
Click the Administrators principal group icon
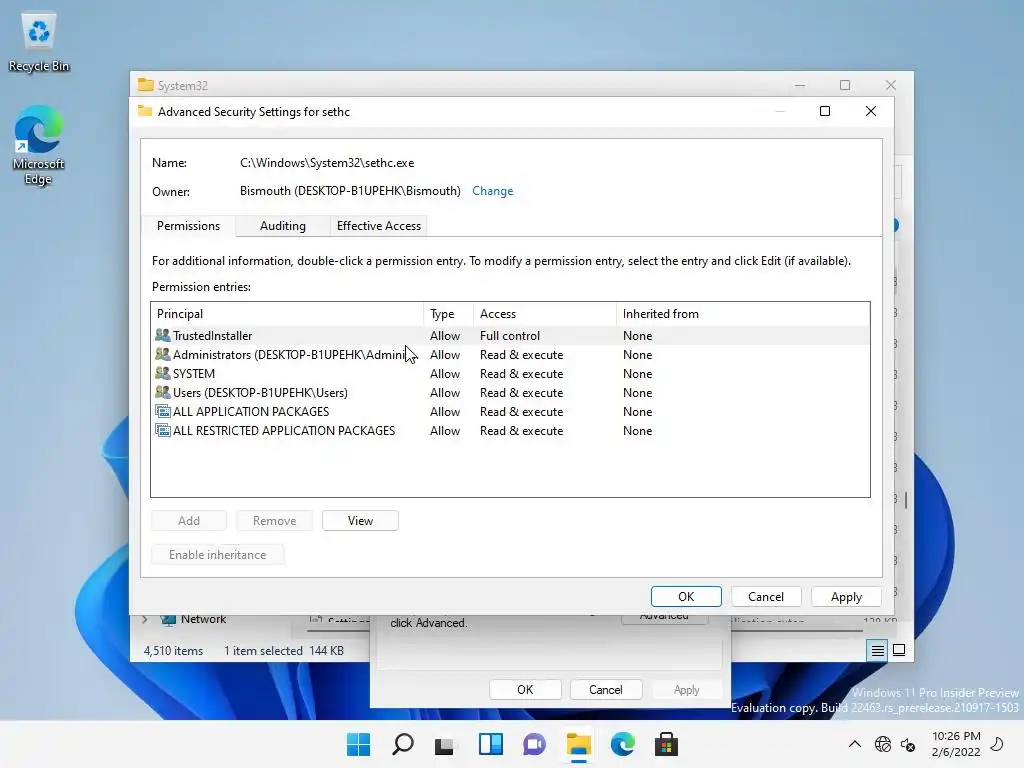(163, 355)
